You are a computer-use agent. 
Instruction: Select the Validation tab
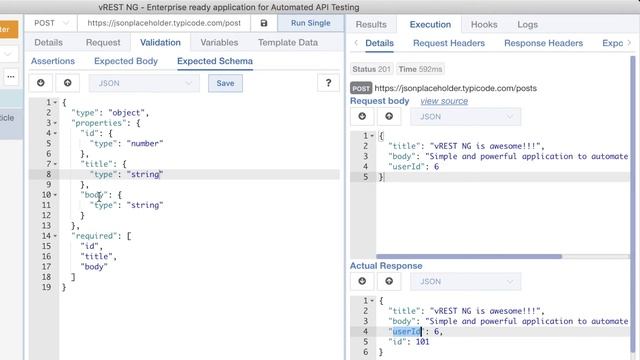[160, 42]
